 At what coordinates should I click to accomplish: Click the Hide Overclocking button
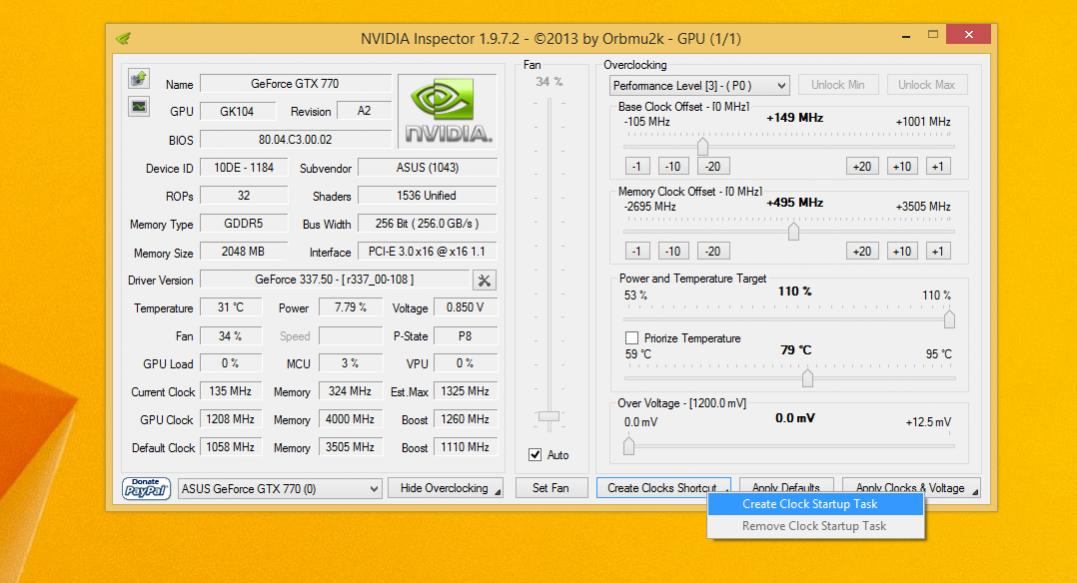pos(445,488)
